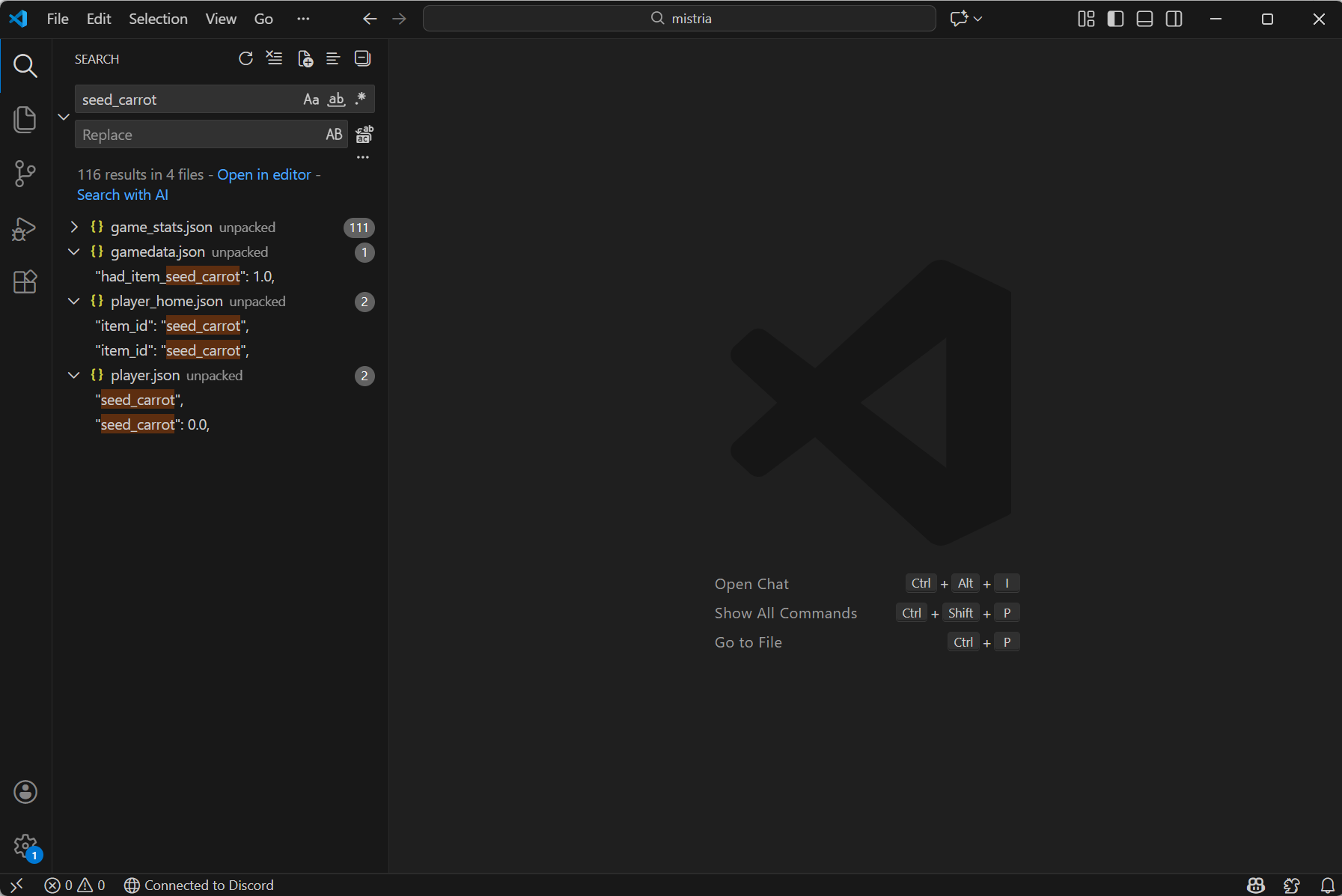Image resolution: width=1342 pixels, height=896 pixels.
Task: Collapse the replace field toggle chevron
Action: (x=64, y=117)
